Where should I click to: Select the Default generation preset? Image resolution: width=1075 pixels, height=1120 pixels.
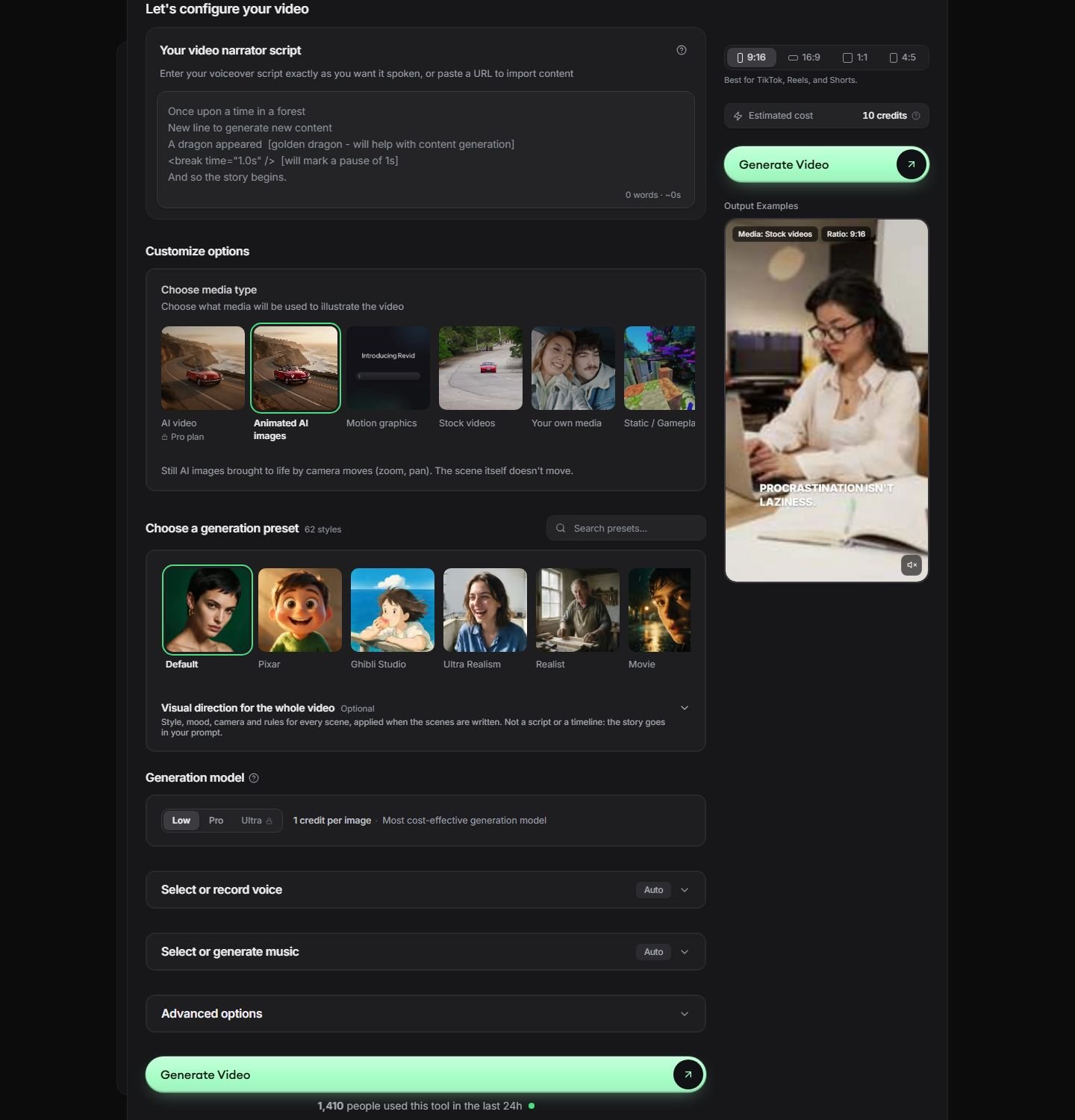(x=208, y=610)
